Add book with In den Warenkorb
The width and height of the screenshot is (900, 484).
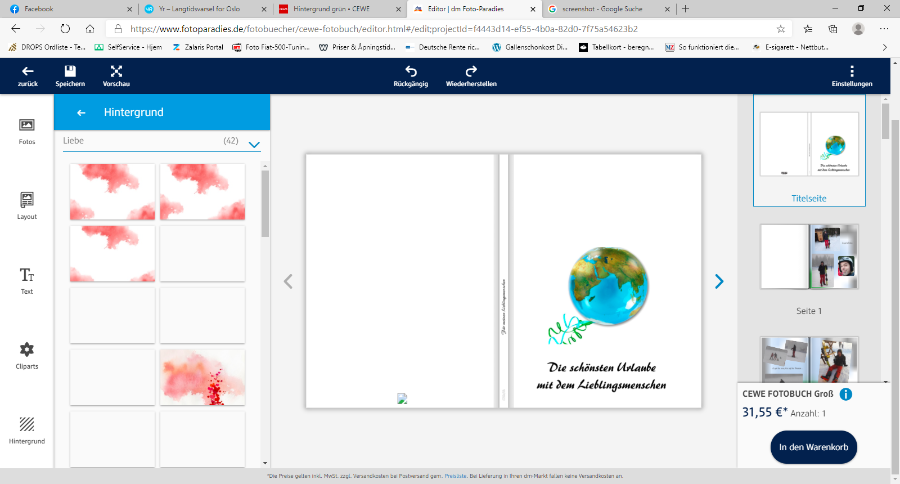813,447
